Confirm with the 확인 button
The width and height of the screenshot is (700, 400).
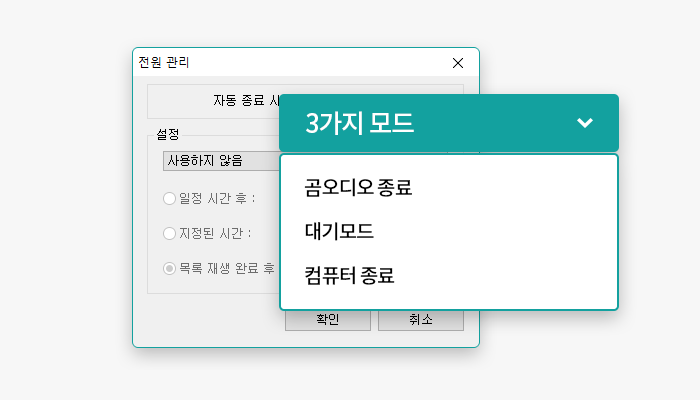328,320
